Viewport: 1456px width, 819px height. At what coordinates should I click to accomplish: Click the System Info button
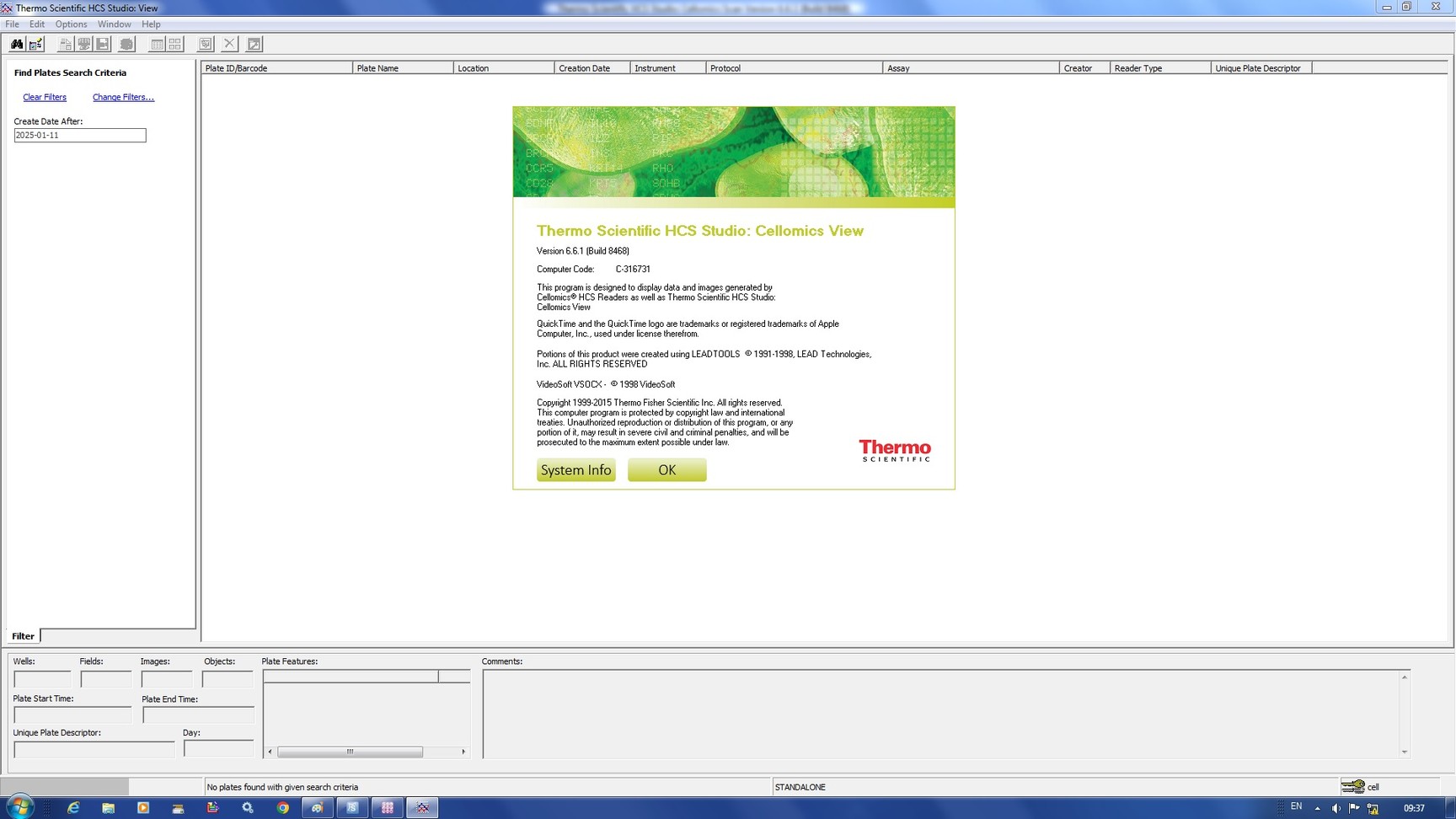575,470
